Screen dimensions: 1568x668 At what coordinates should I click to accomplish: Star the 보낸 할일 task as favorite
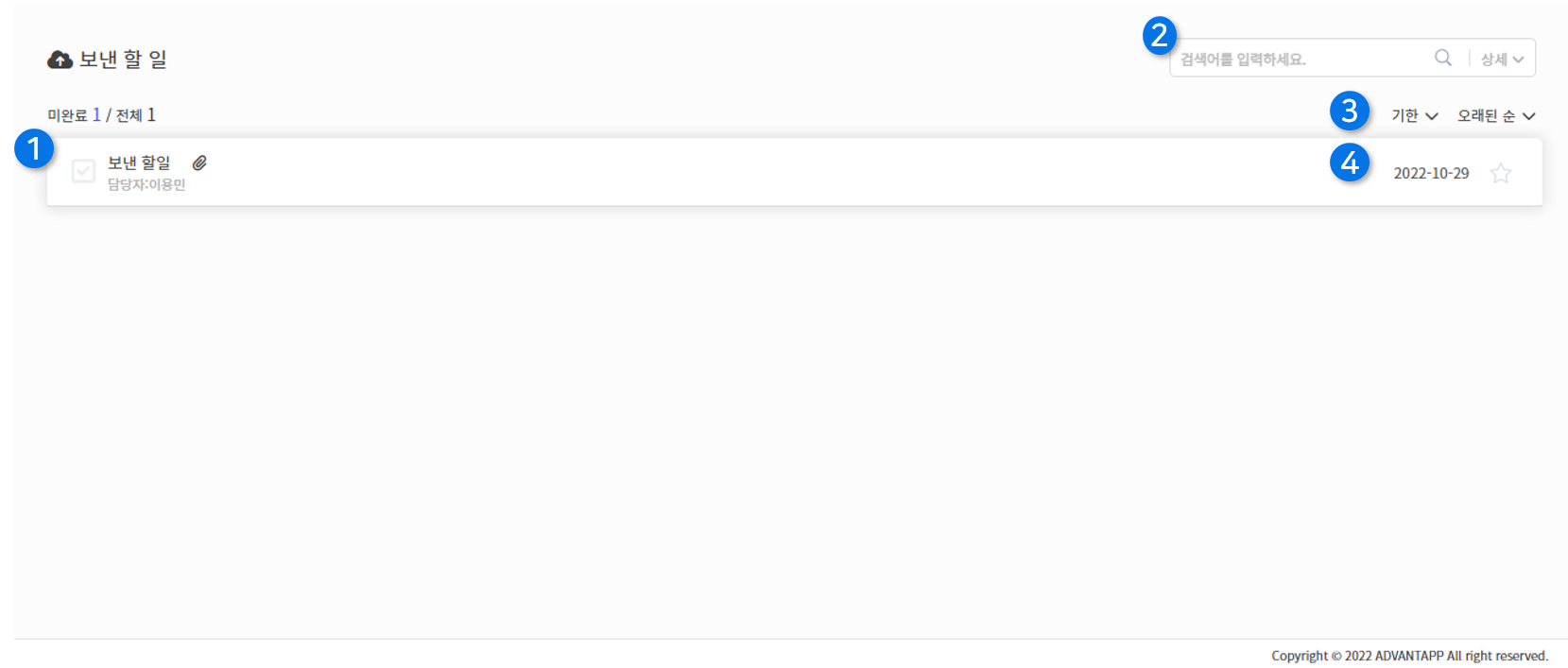coord(1500,173)
